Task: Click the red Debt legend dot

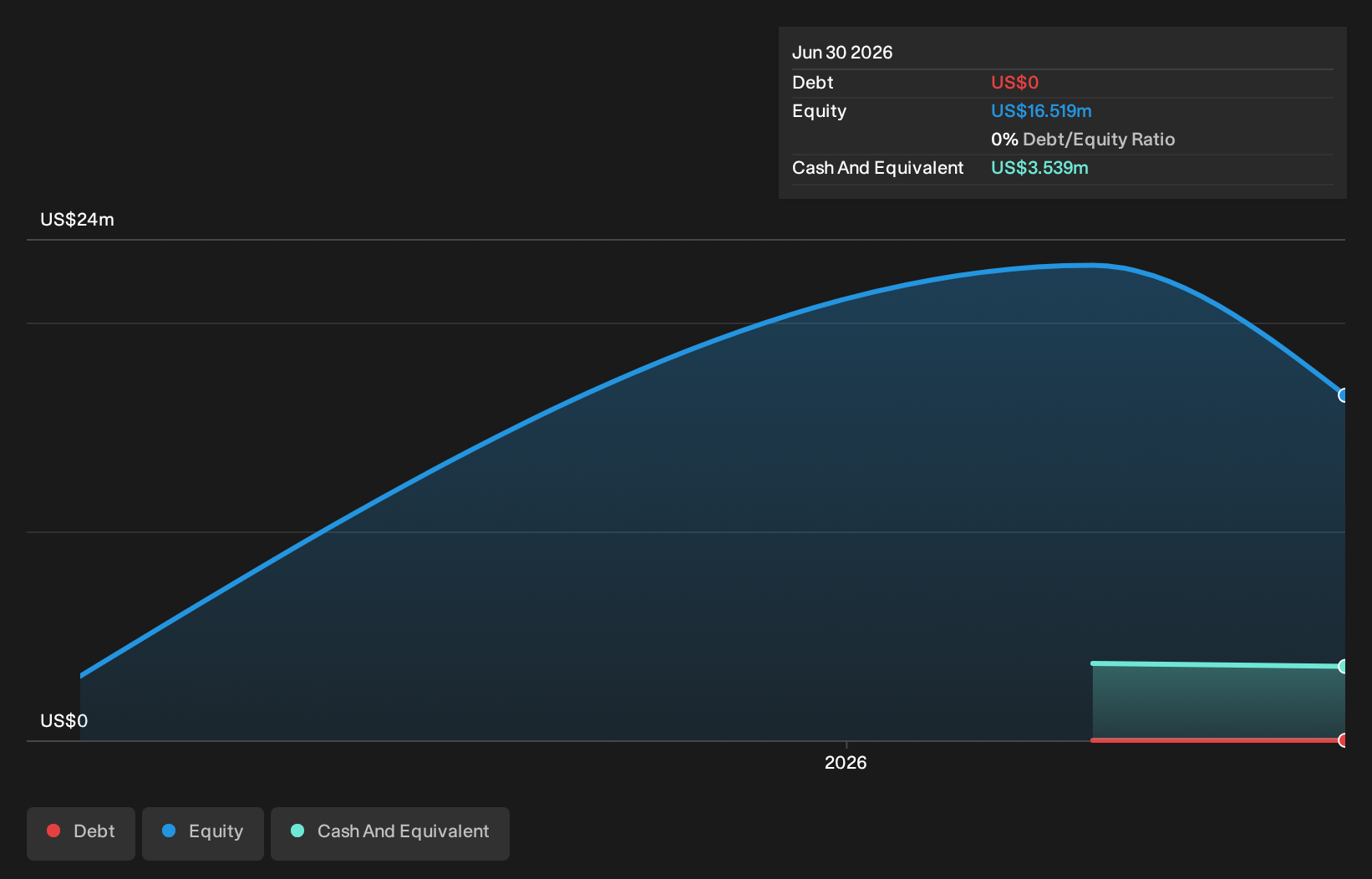Action: coord(53,831)
